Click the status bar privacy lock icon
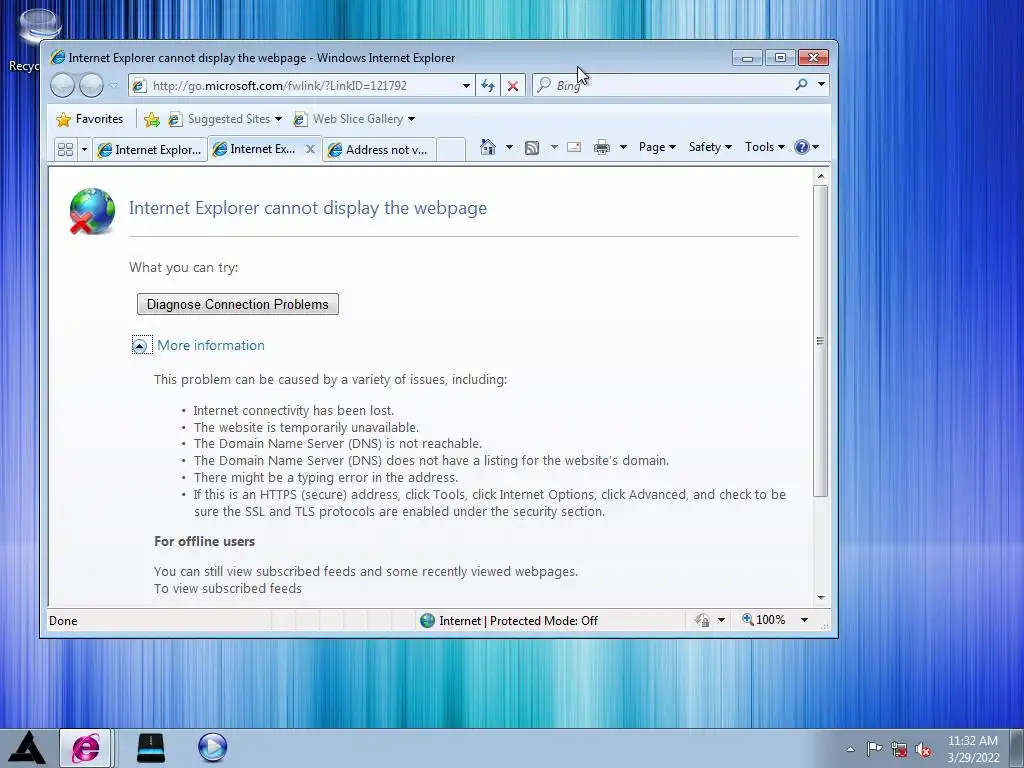 pyautogui.click(x=703, y=620)
